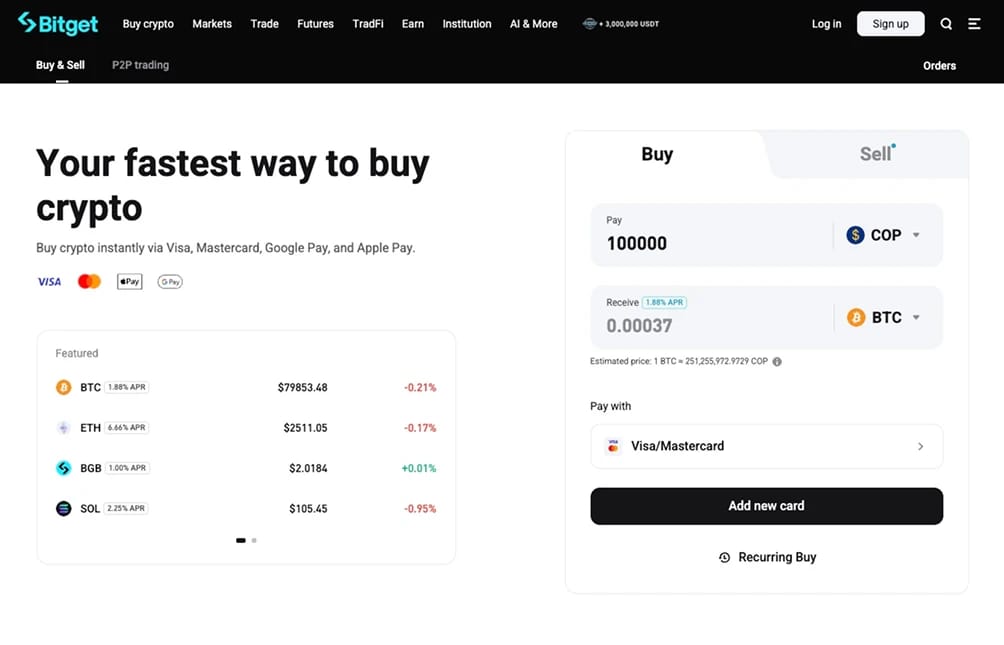Open the Buy crypto menu
Viewport: 1004px width, 645px height.
[148, 24]
